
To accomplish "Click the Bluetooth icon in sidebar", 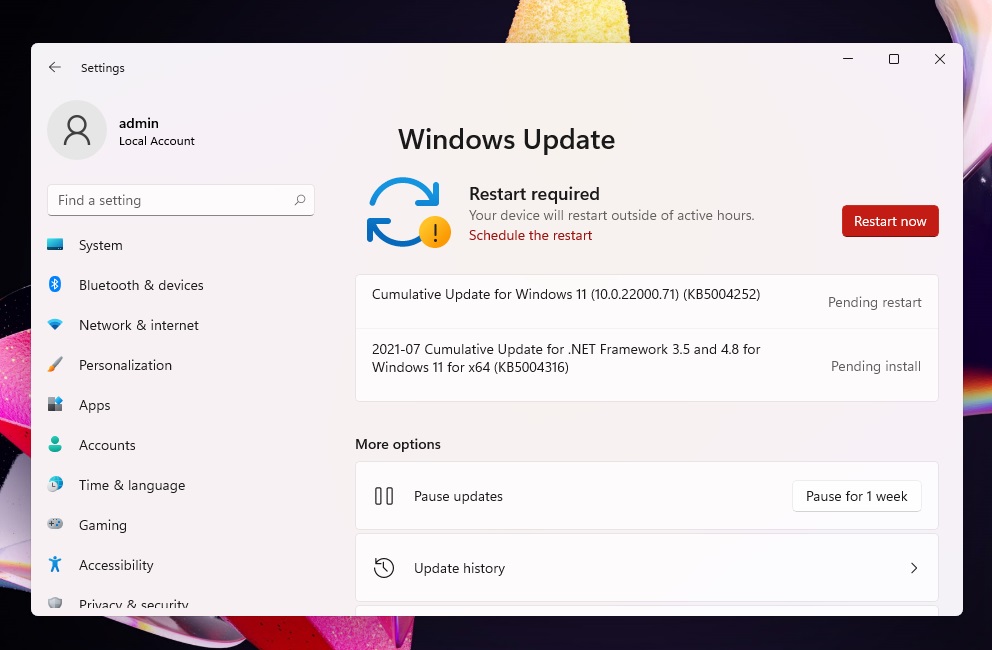I will click(55, 285).
